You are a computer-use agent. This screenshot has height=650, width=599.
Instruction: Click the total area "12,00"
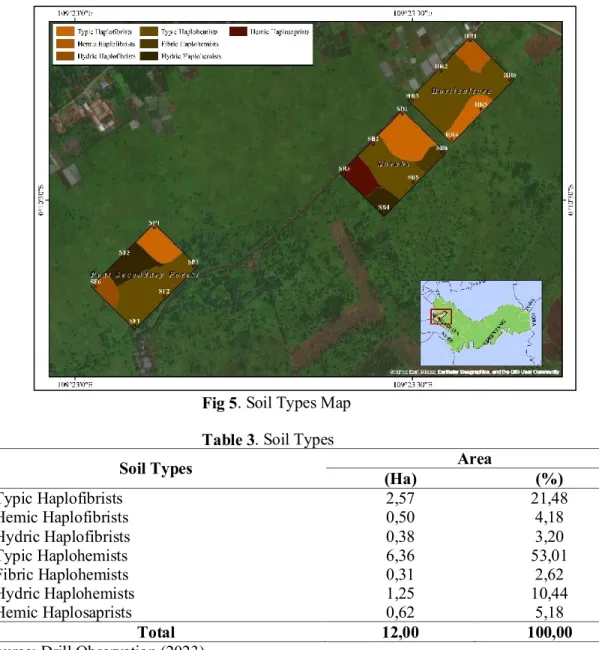[400, 632]
